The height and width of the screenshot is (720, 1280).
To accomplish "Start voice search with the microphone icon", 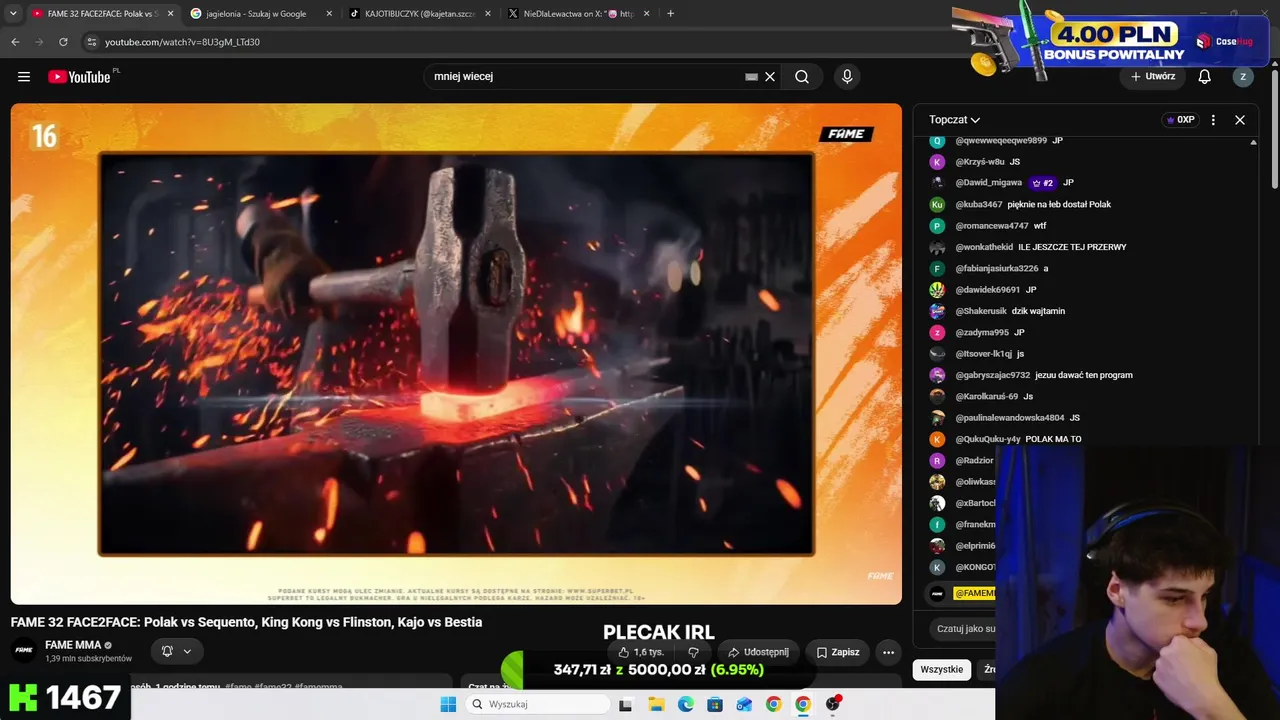I will coord(847,77).
